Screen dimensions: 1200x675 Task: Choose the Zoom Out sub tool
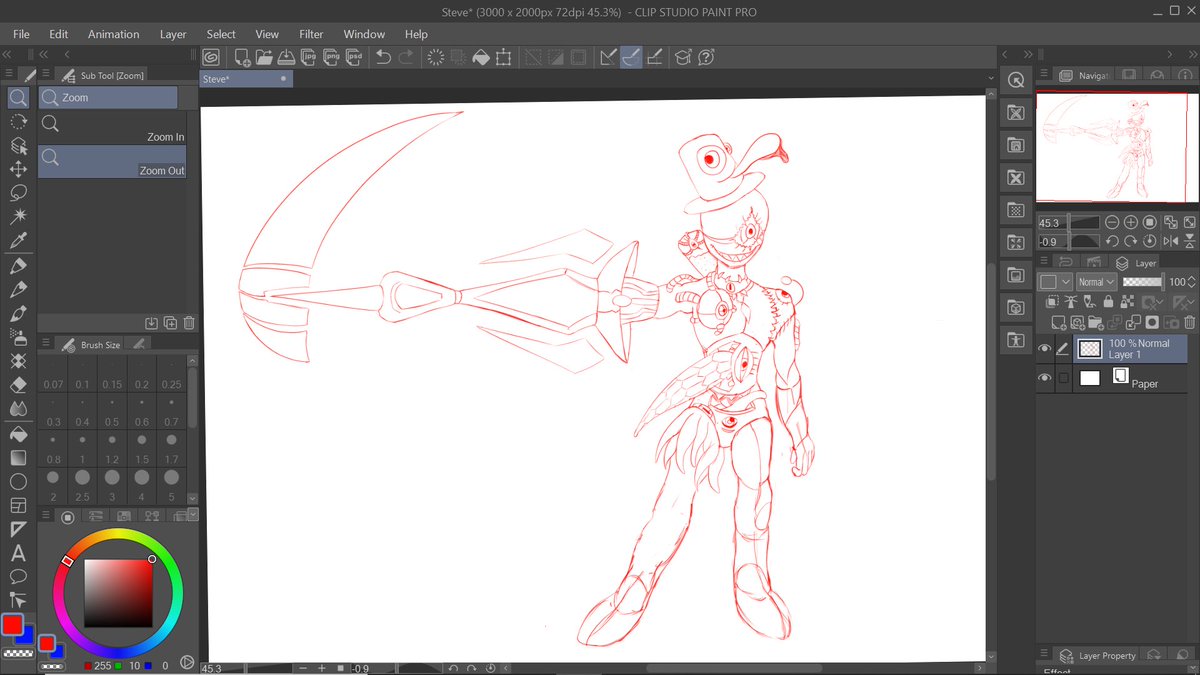112,161
